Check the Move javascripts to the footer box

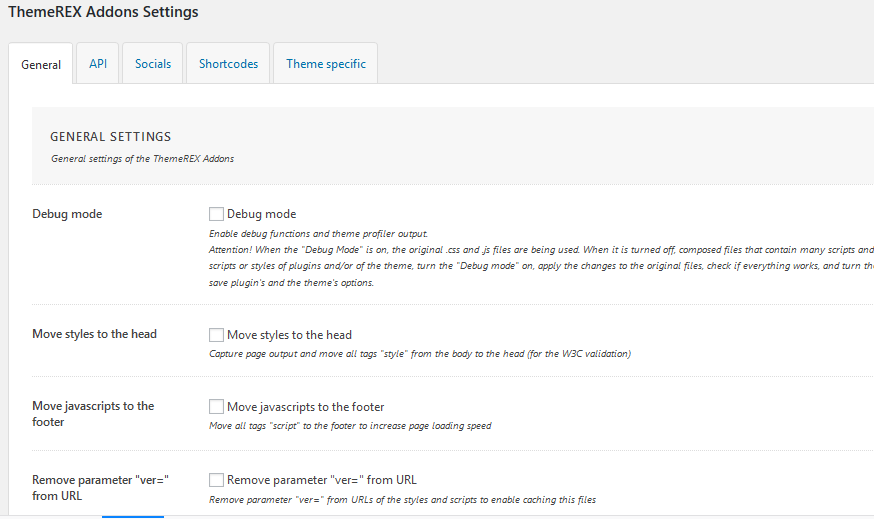click(x=216, y=407)
